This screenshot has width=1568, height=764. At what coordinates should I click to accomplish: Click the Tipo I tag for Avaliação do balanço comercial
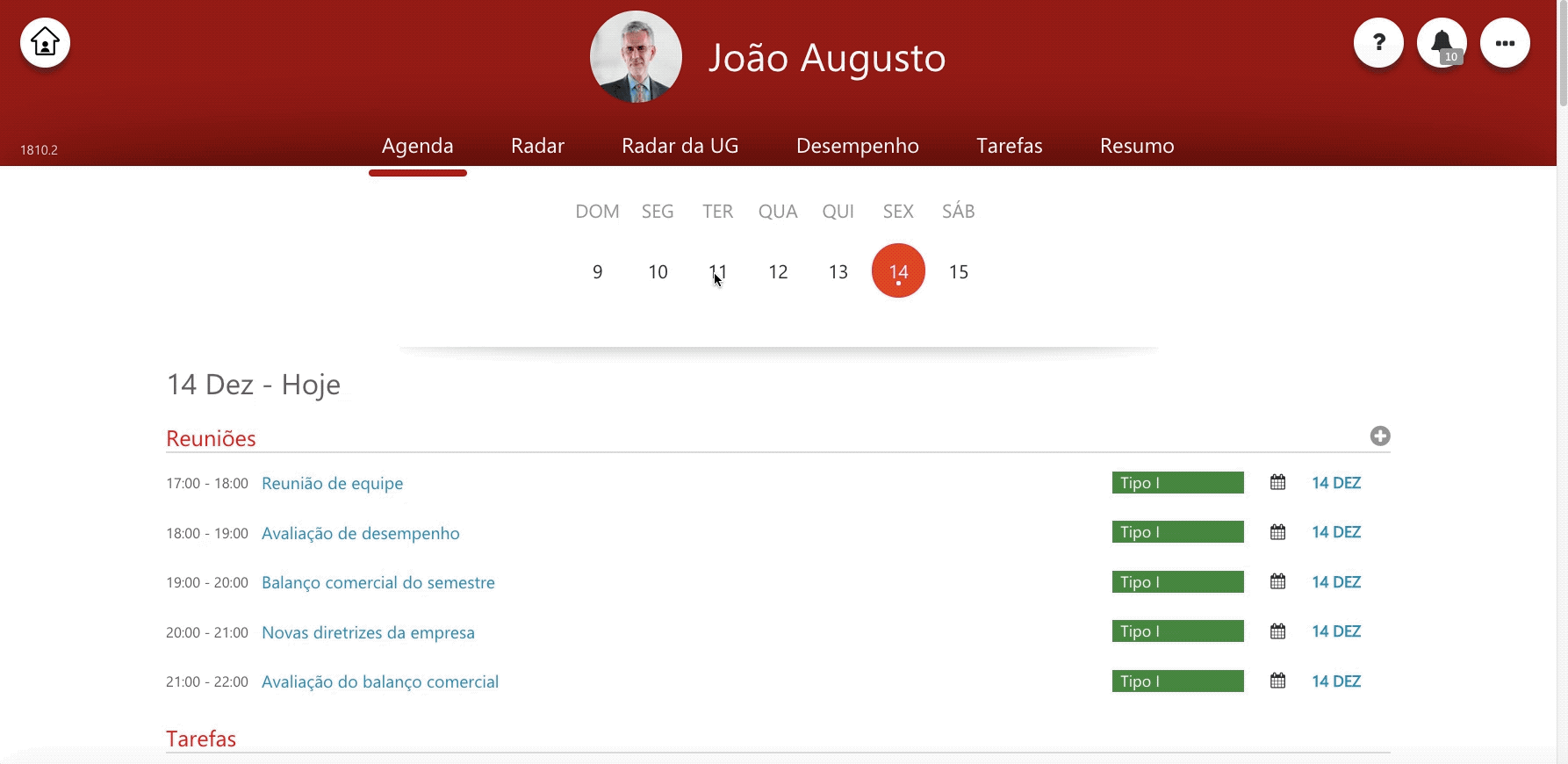click(1178, 681)
